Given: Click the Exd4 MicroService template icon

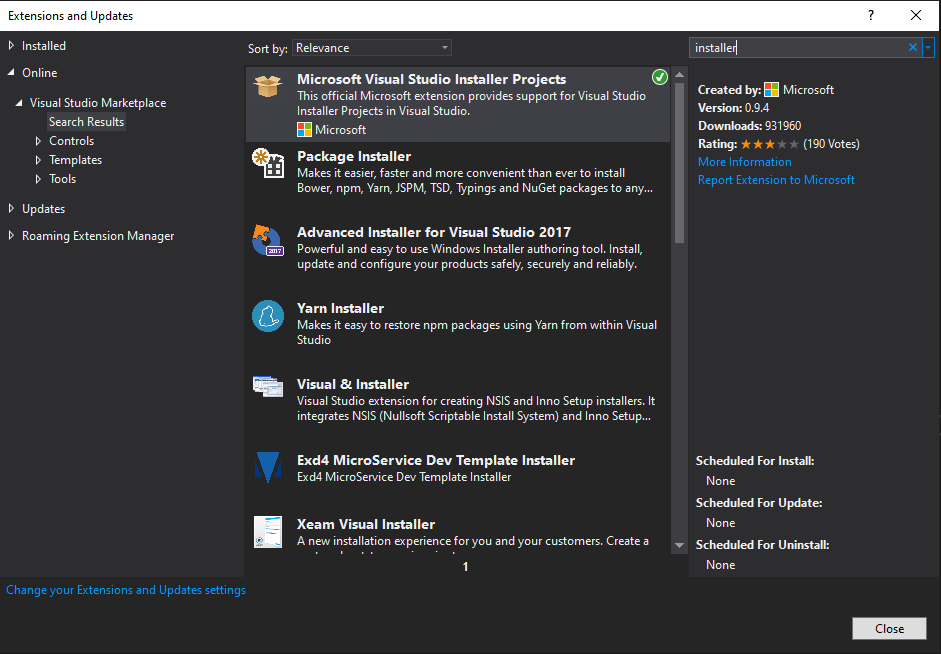Looking at the screenshot, I should click(268, 467).
